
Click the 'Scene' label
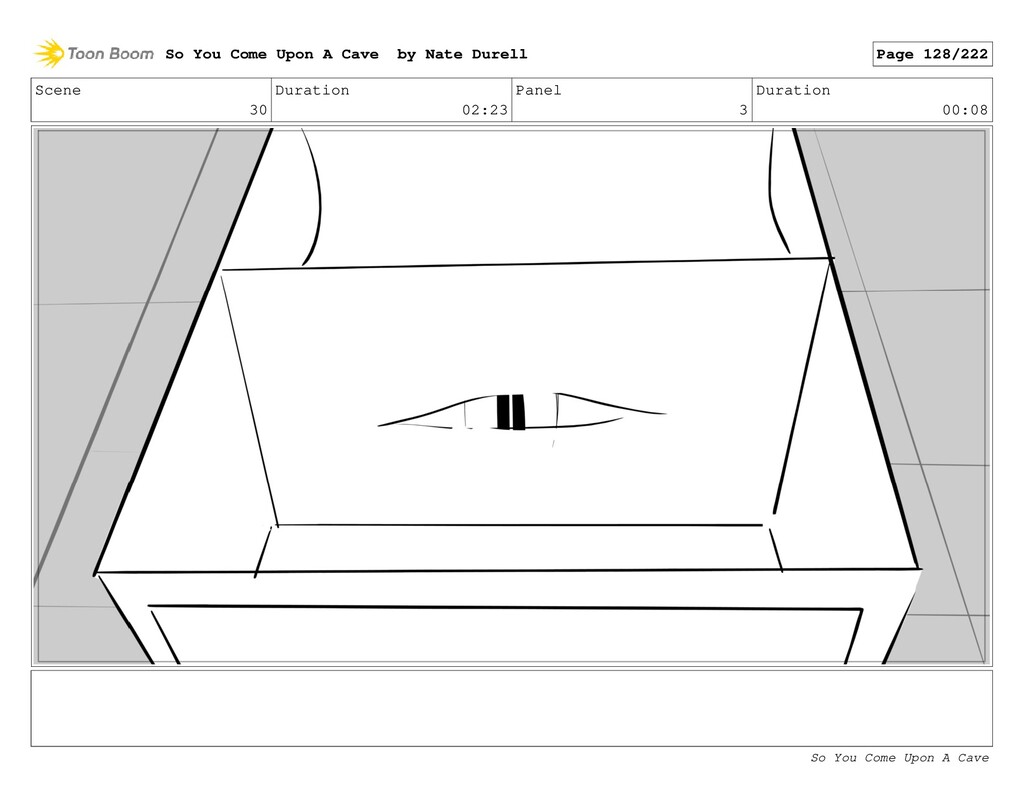click(58, 90)
